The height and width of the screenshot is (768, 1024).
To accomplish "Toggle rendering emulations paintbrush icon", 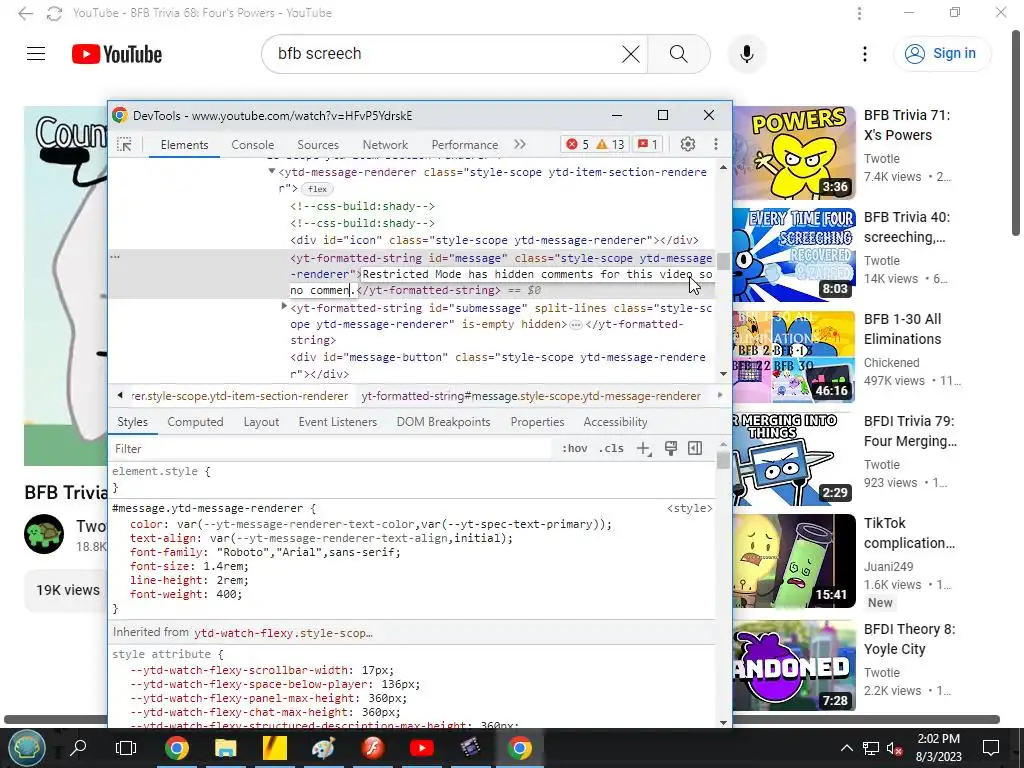I will (x=671, y=448).
